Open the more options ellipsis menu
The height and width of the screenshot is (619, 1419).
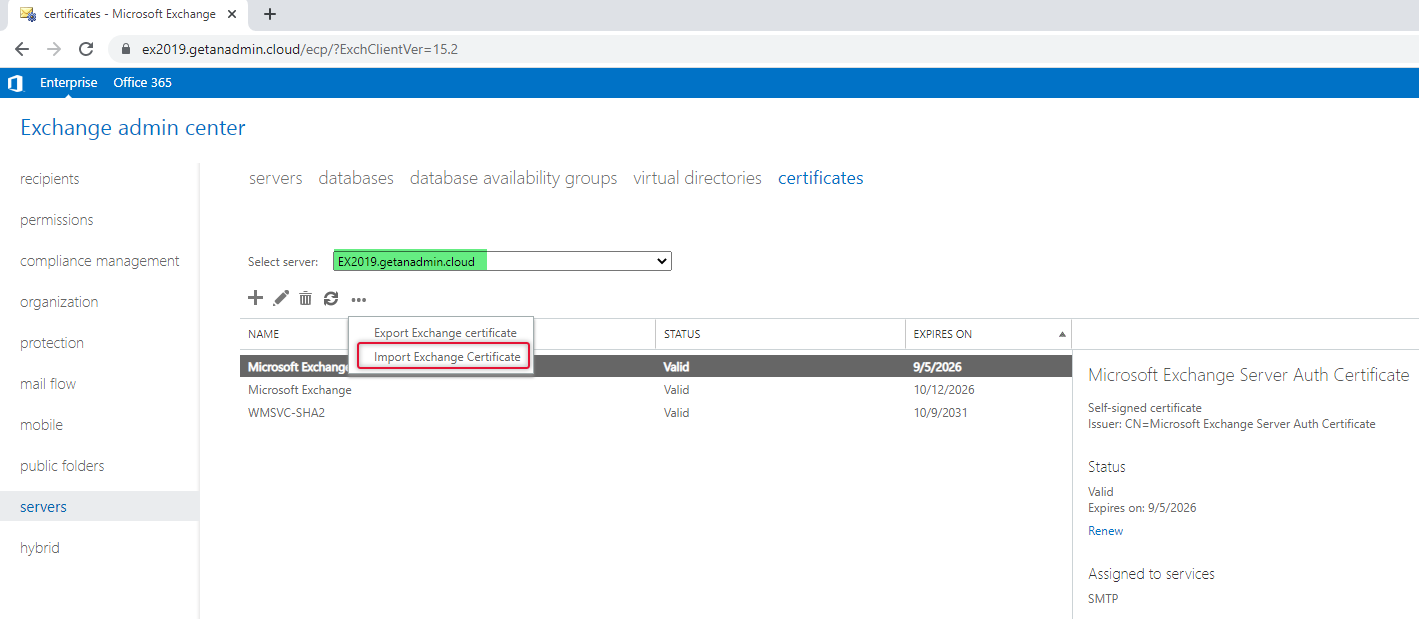pos(359,299)
